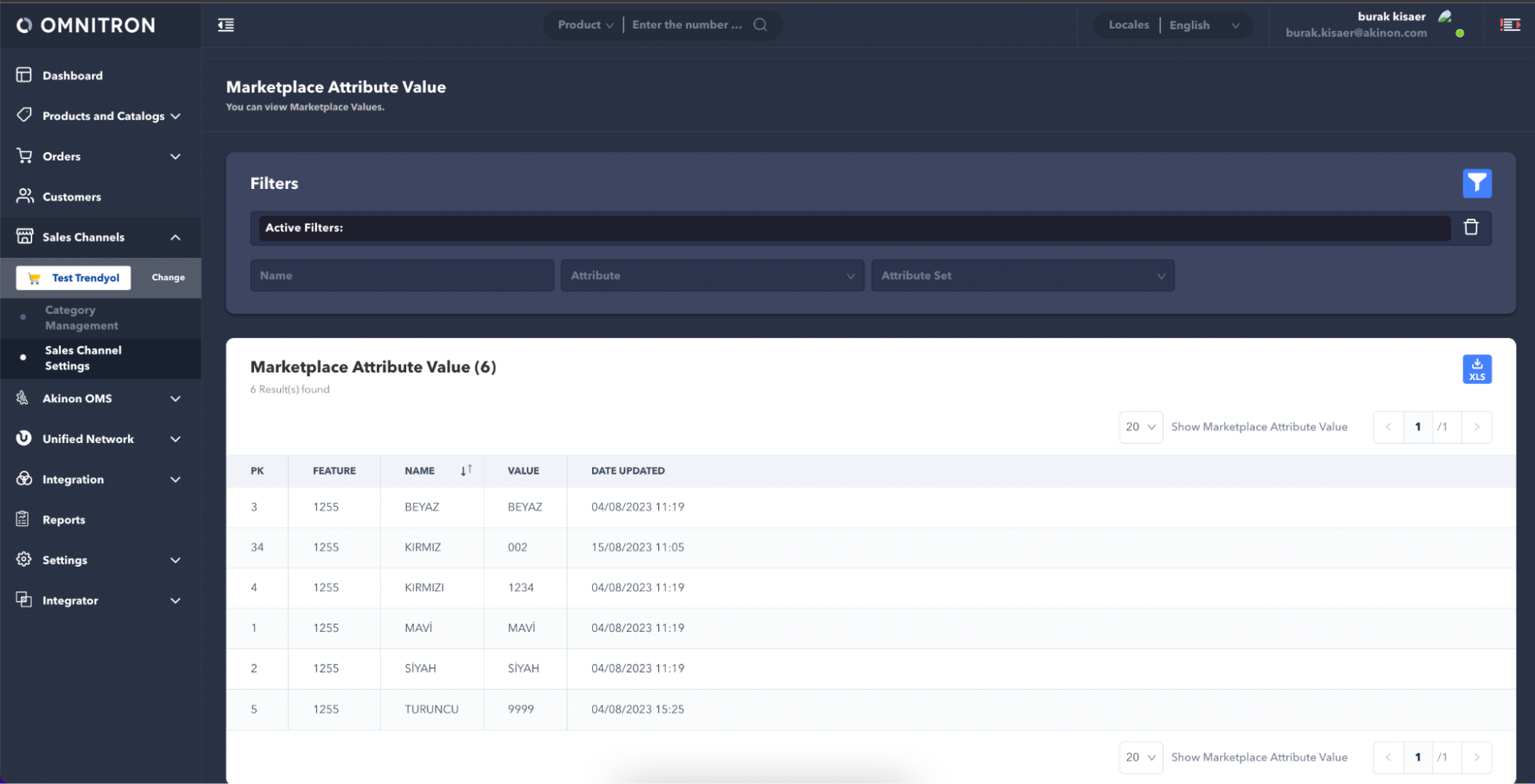This screenshot has width=1535, height=784.
Task: Click Change sales channel button
Action: (x=168, y=278)
